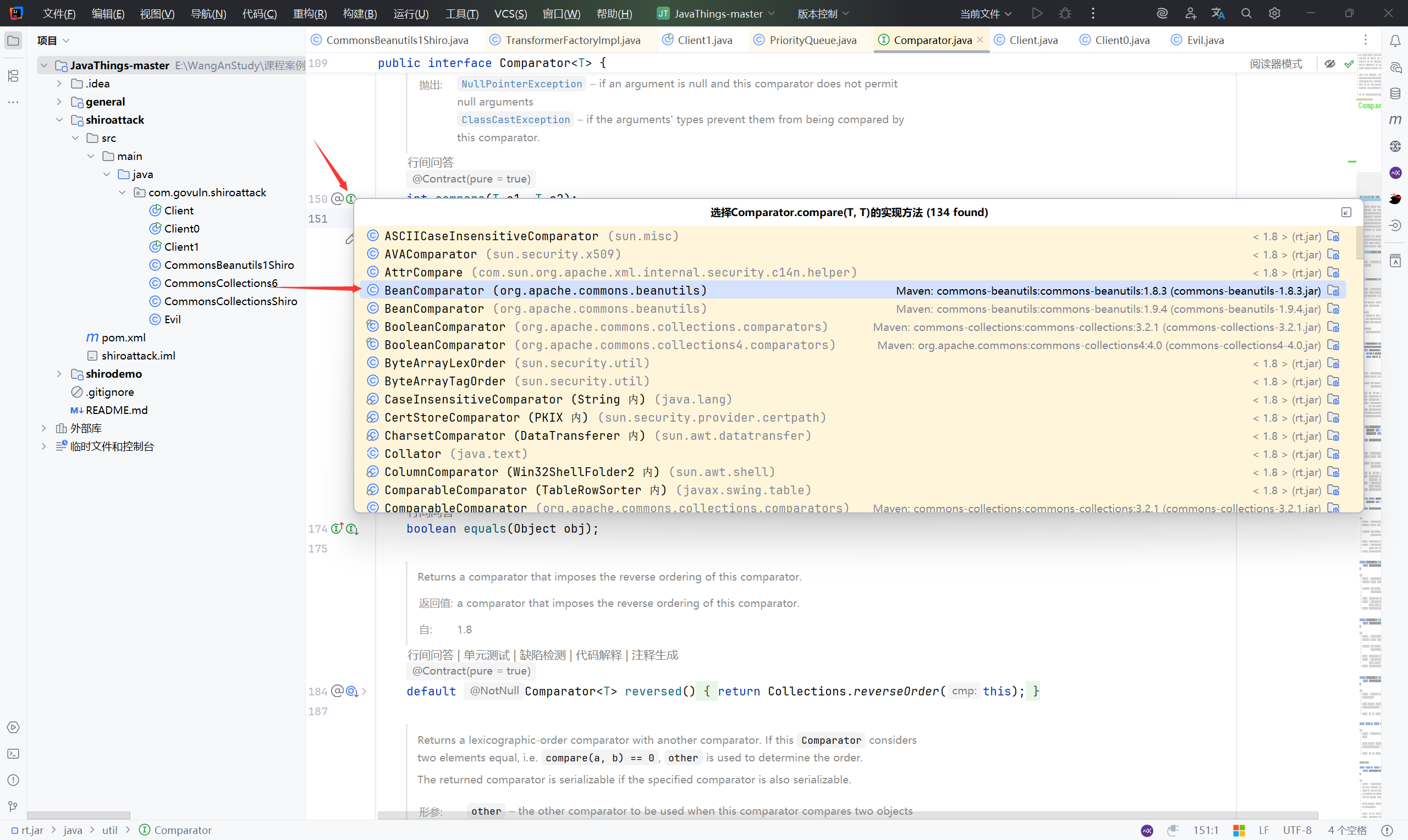Image resolution: width=1408 pixels, height=840 pixels.
Task: Click the 阅读器模式 label
Action: [1275, 64]
